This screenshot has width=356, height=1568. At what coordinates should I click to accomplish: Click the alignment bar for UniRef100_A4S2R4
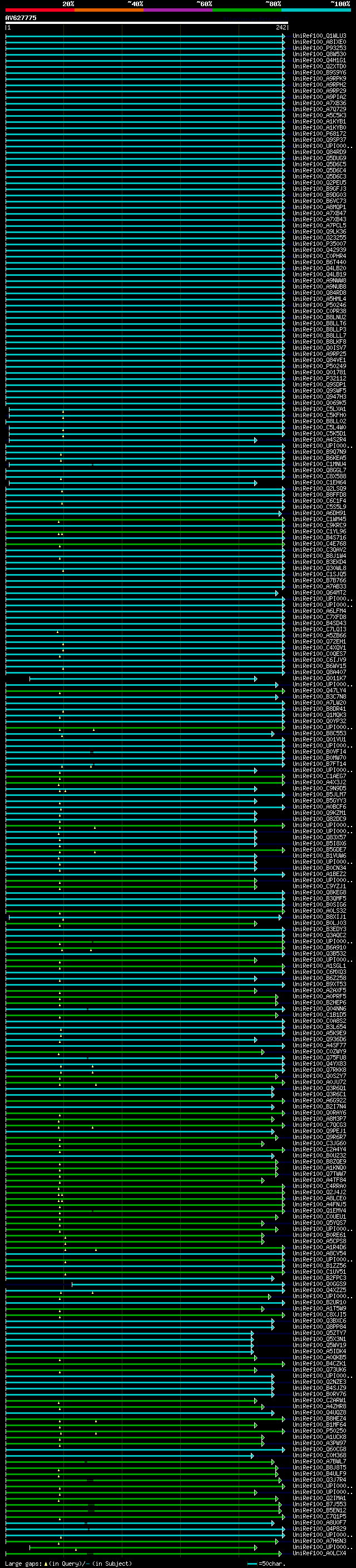coord(132,439)
